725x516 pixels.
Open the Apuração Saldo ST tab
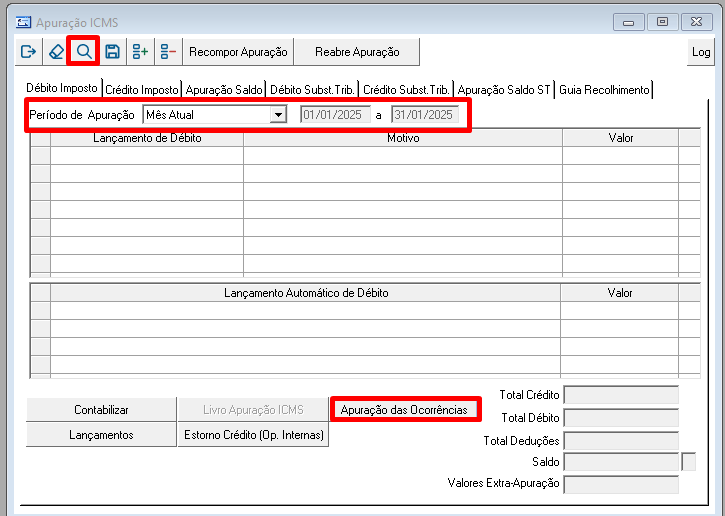504,90
